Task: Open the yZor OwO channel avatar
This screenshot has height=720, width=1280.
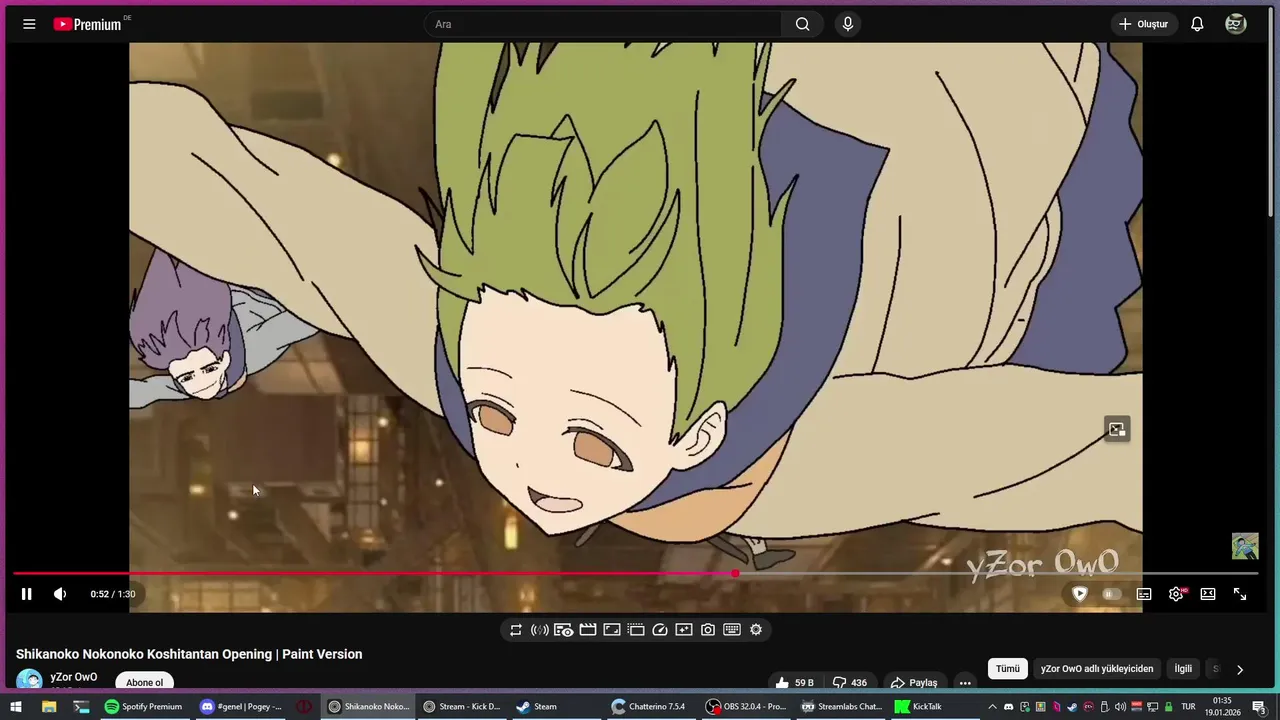Action: pos(29,679)
